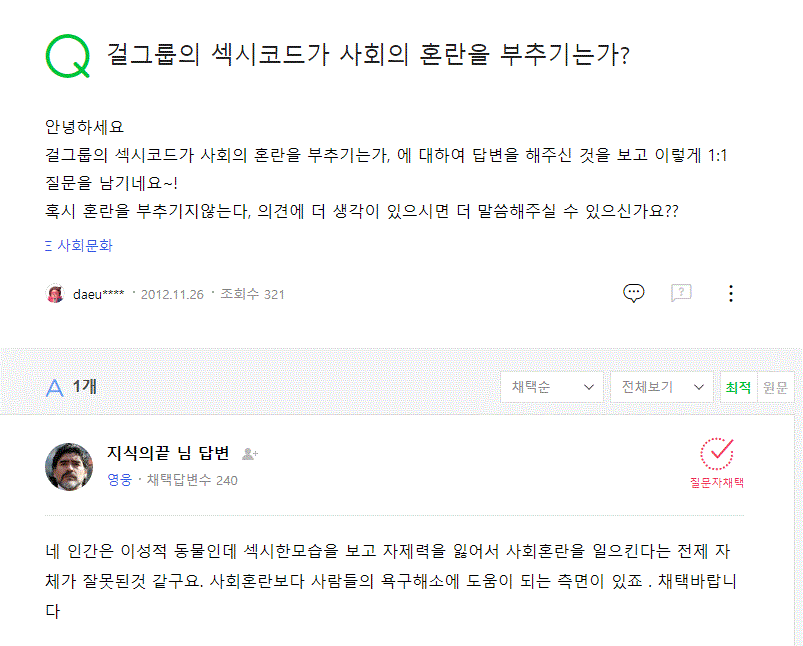Click the question title text

(x=368, y=54)
